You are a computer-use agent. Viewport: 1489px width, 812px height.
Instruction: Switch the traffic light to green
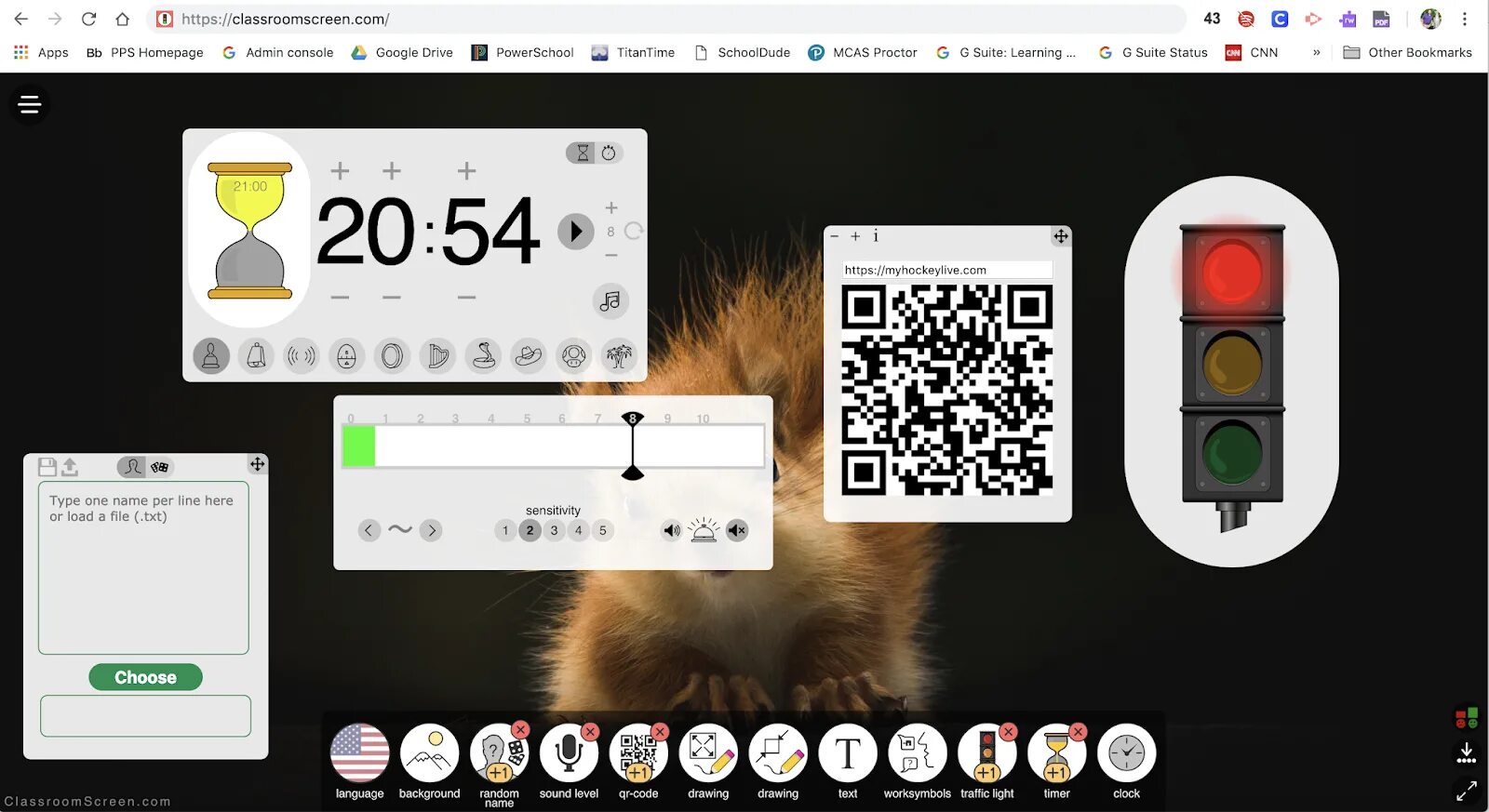1232,453
